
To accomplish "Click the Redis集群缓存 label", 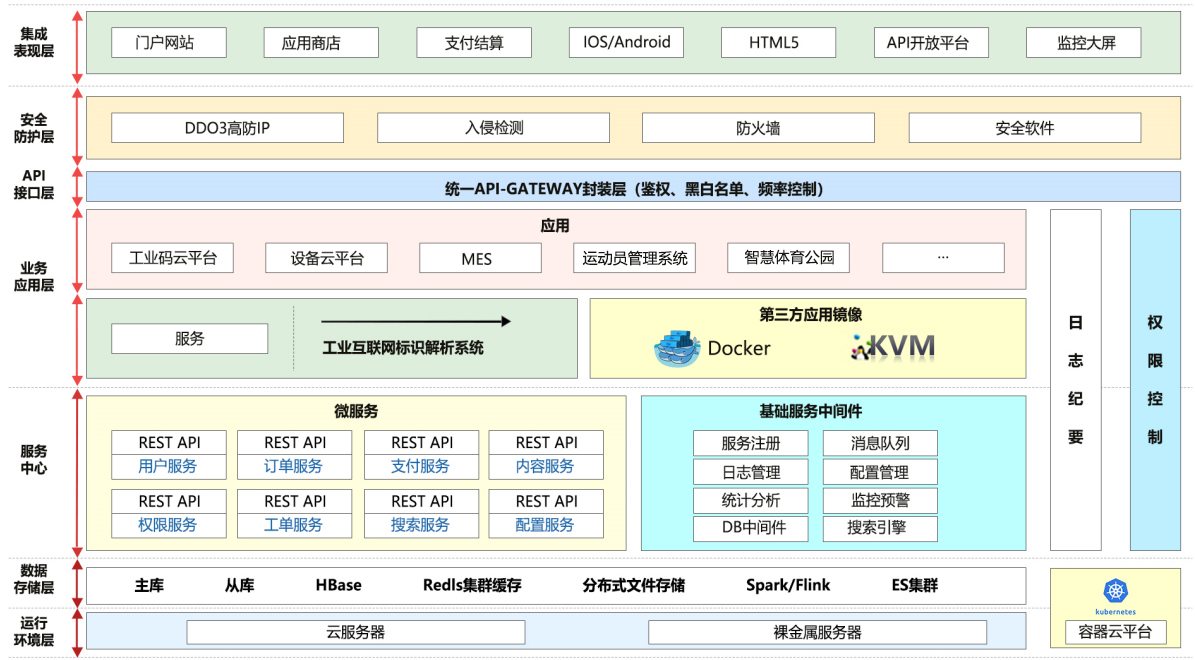I will (473, 585).
